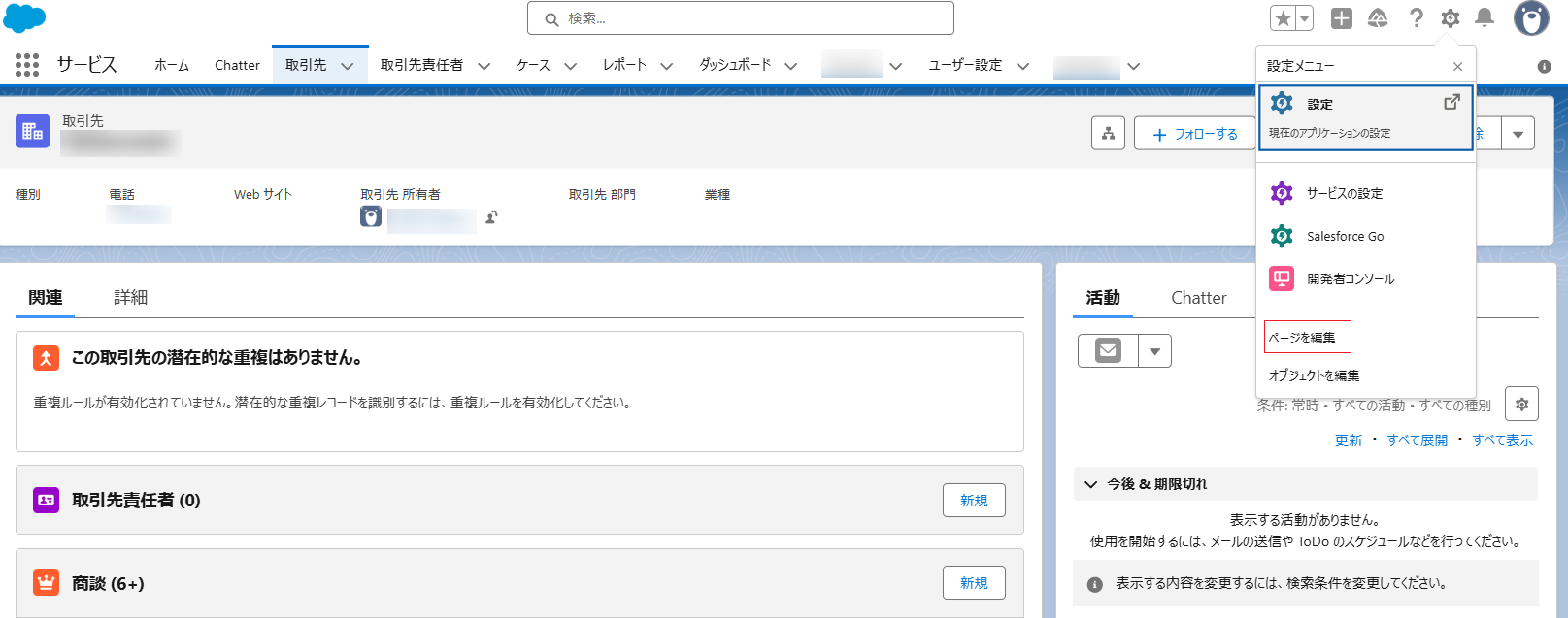Expand the 取引先責任者 tab chevron
Screen dimensions: 1568x618
tap(484, 66)
